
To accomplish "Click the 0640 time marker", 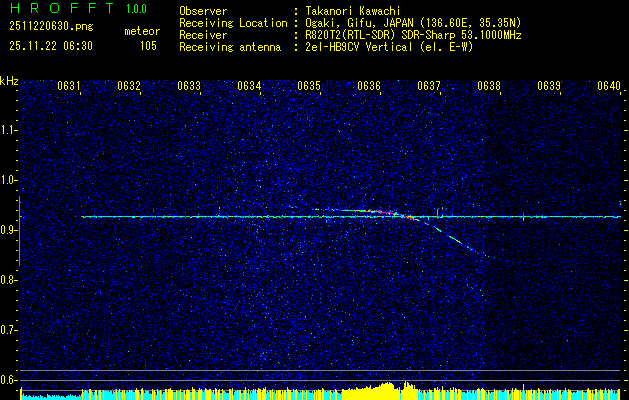I will (609, 86).
